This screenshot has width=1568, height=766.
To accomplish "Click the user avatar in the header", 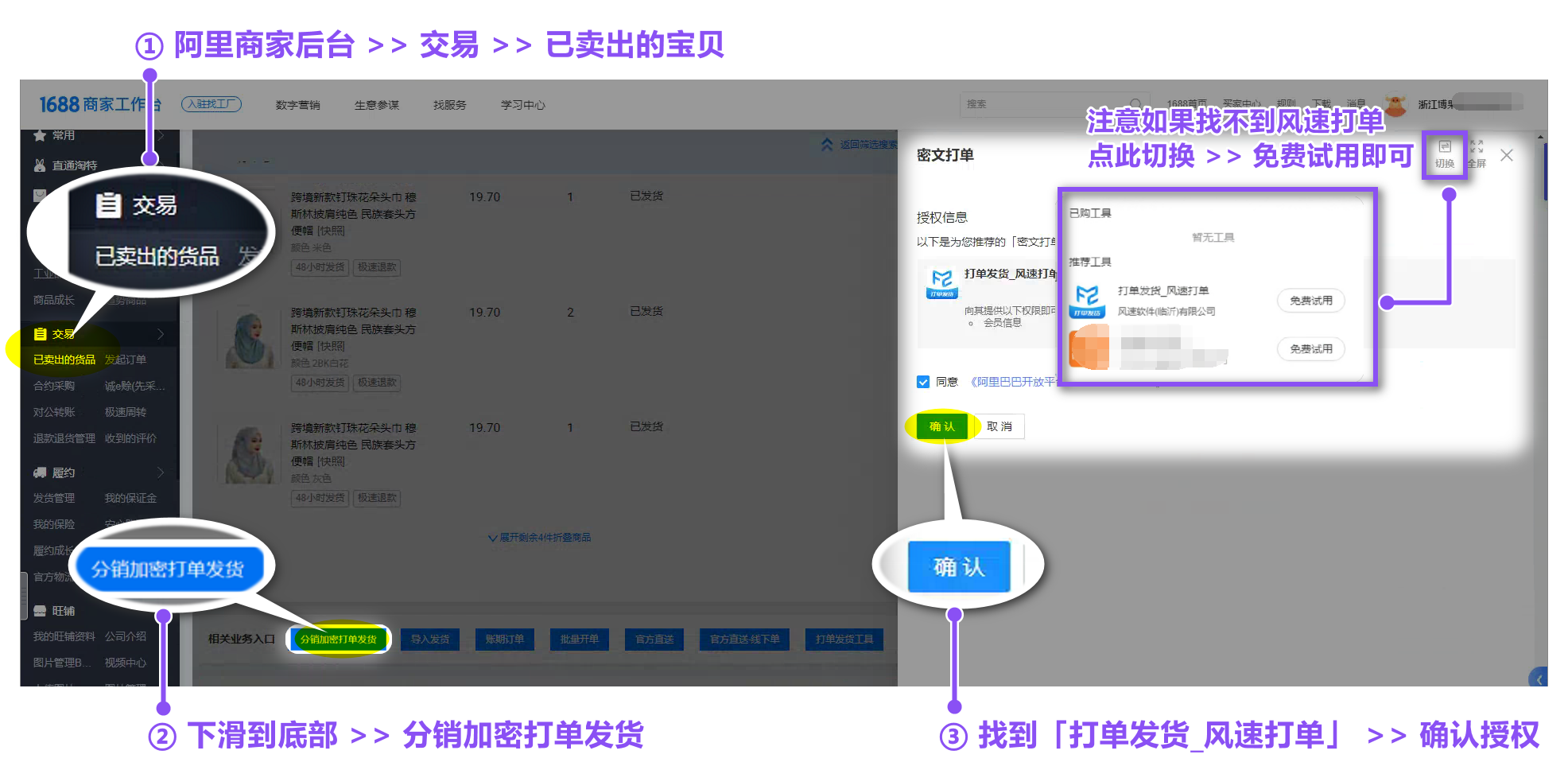I will point(1395,104).
